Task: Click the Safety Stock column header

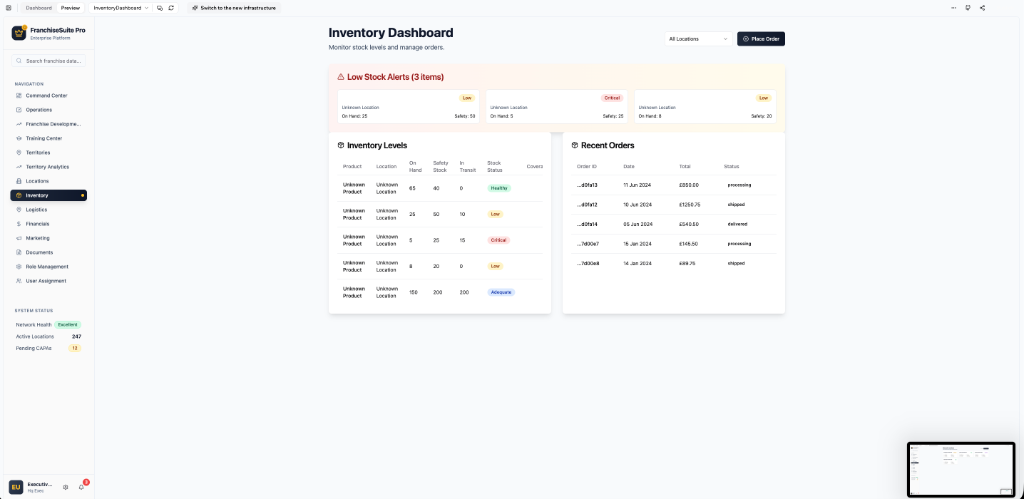Action: 440,167
